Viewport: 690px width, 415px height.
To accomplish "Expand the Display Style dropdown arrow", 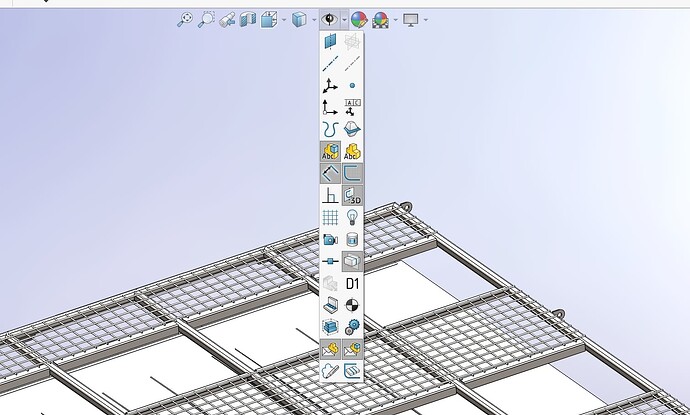I will [x=314, y=19].
